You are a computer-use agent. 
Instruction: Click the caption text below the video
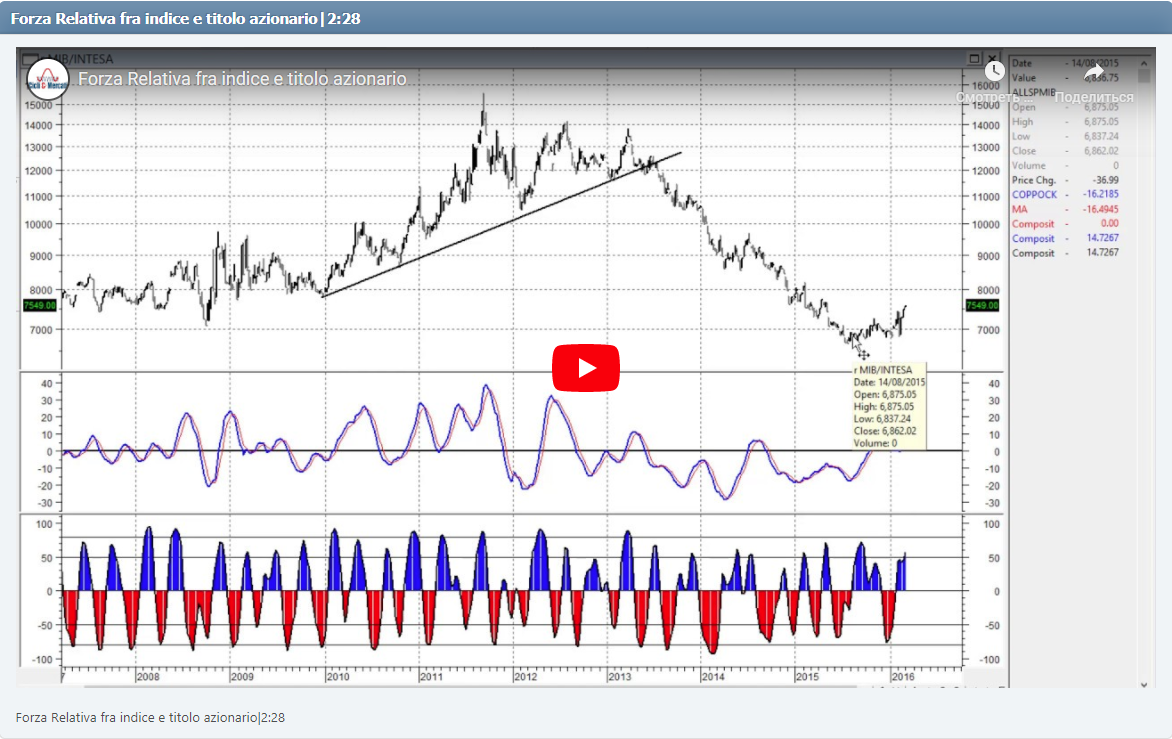pos(151,717)
